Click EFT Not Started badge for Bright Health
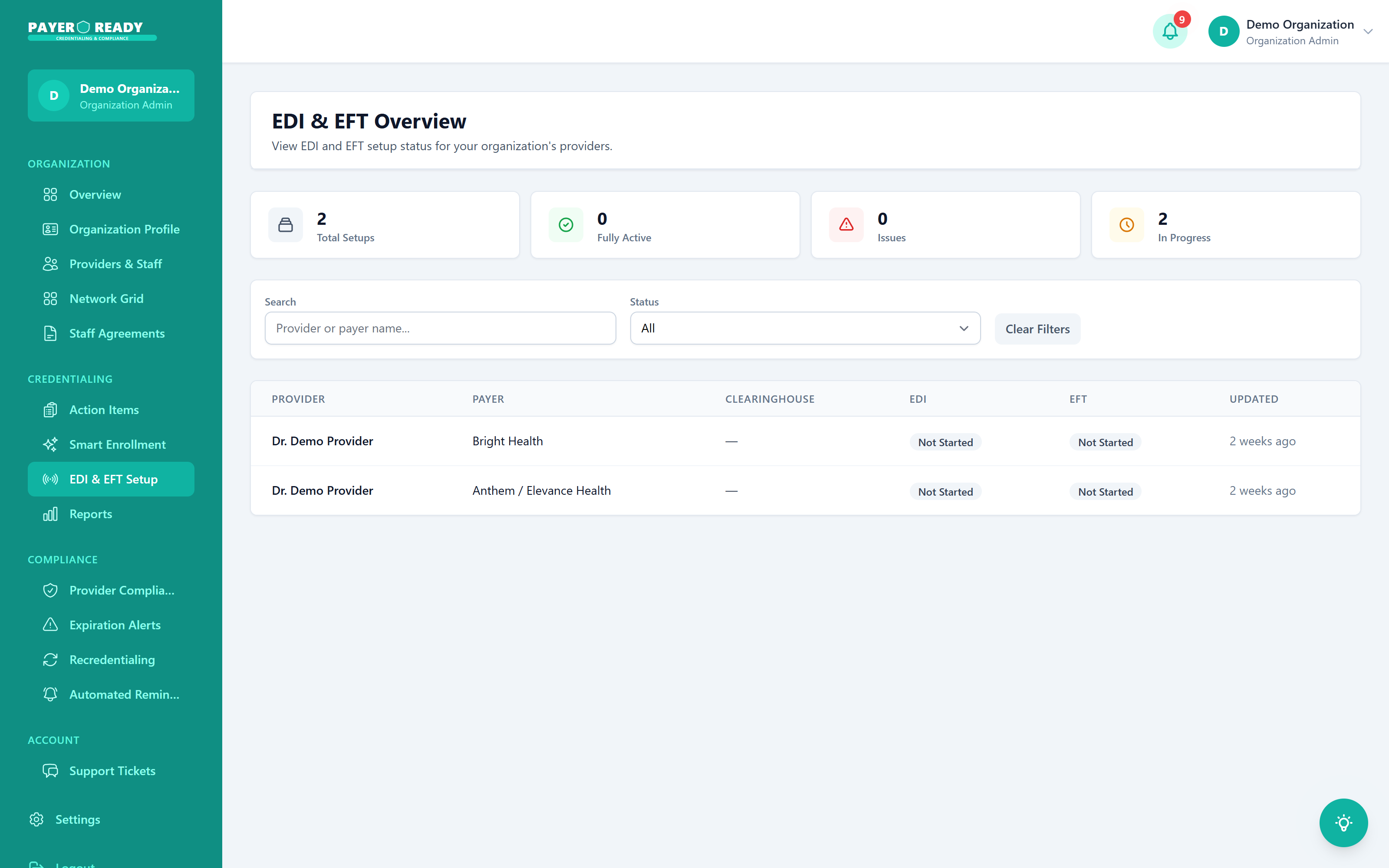Viewport: 1389px width, 868px height. (x=1105, y=442)
